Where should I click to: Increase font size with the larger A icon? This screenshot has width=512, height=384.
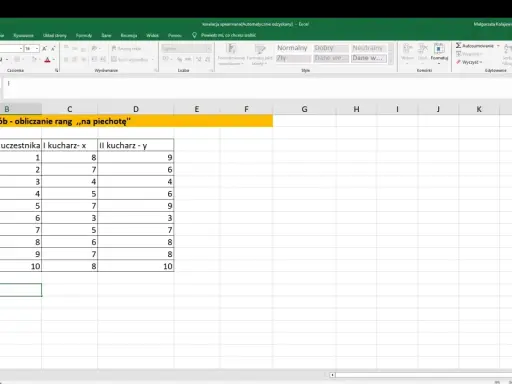click(45, 49)
